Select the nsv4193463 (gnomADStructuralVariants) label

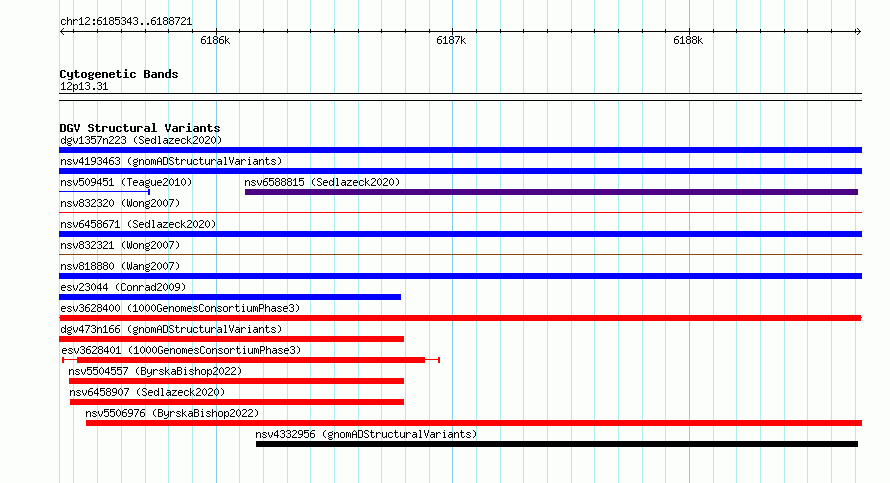[171, 161]
